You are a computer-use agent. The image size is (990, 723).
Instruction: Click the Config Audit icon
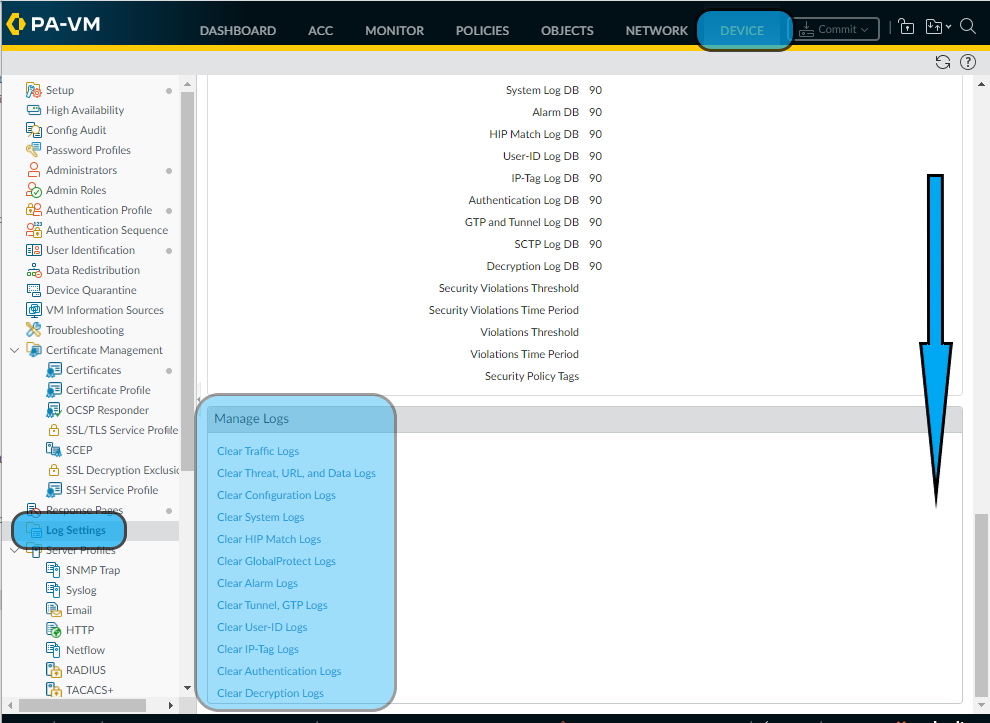[x=33, y=130]
